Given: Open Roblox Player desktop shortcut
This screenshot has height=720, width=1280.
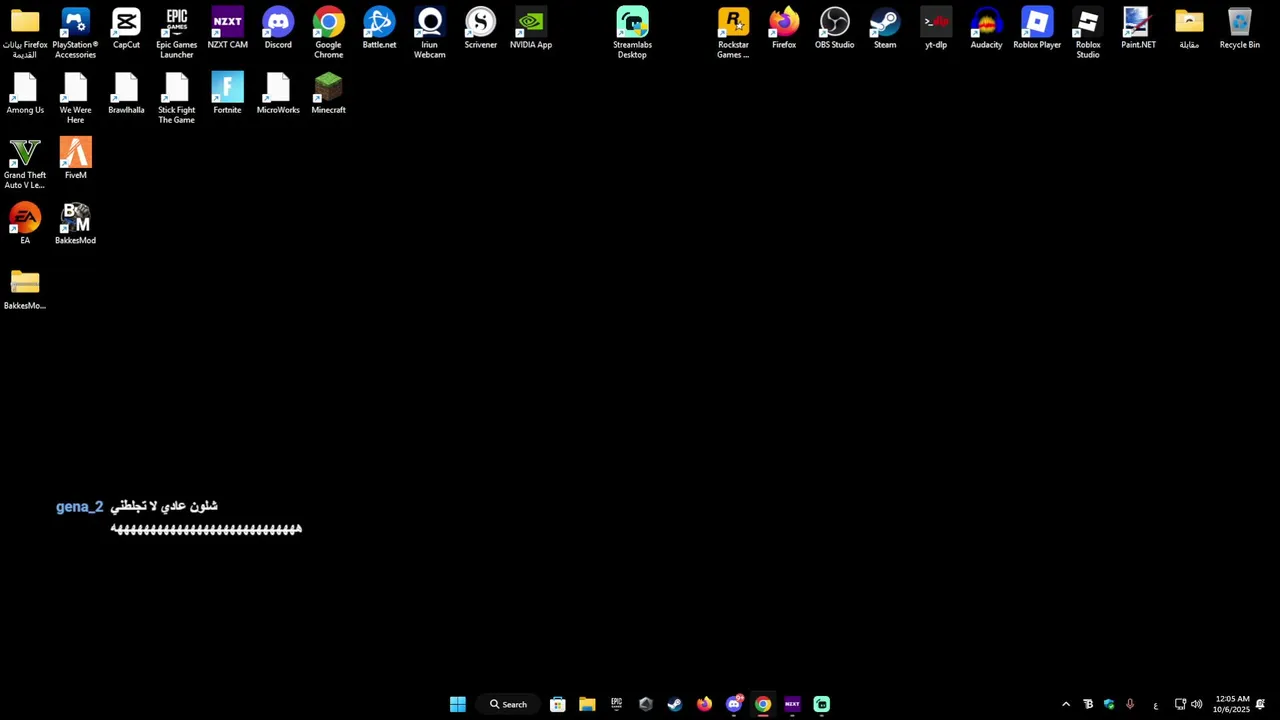Looking at the screenshot, I should click(1037, 28).
